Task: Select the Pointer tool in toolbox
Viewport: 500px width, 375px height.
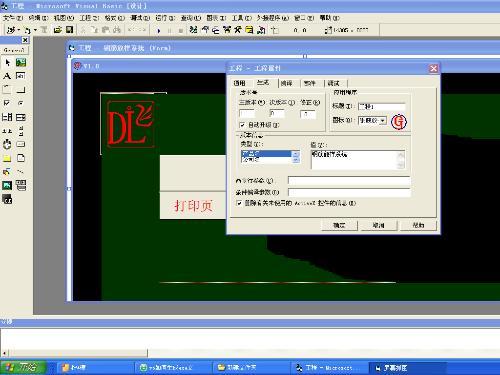Action: pos(7,62)
